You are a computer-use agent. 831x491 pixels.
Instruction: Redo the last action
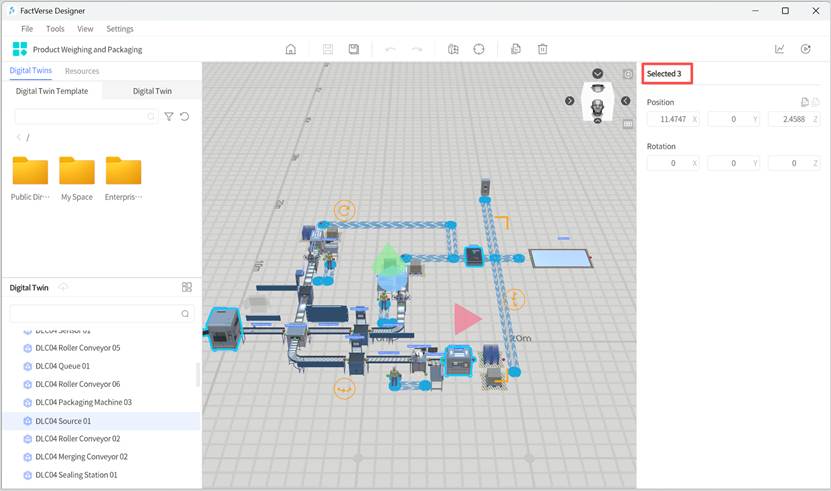coord(417,49)
